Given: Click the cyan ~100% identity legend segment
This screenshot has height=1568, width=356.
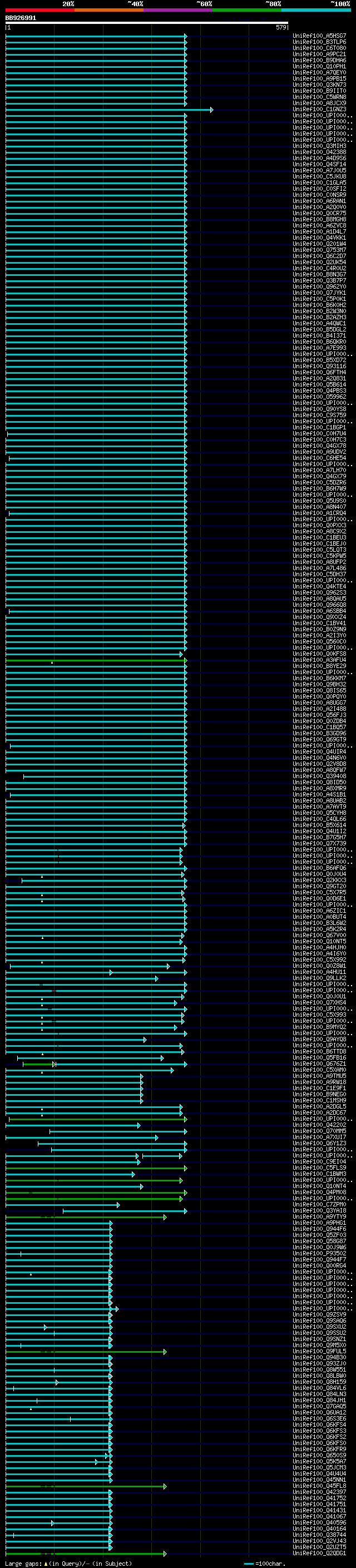Looking at the screenshot, I should (x=316, y=11).
